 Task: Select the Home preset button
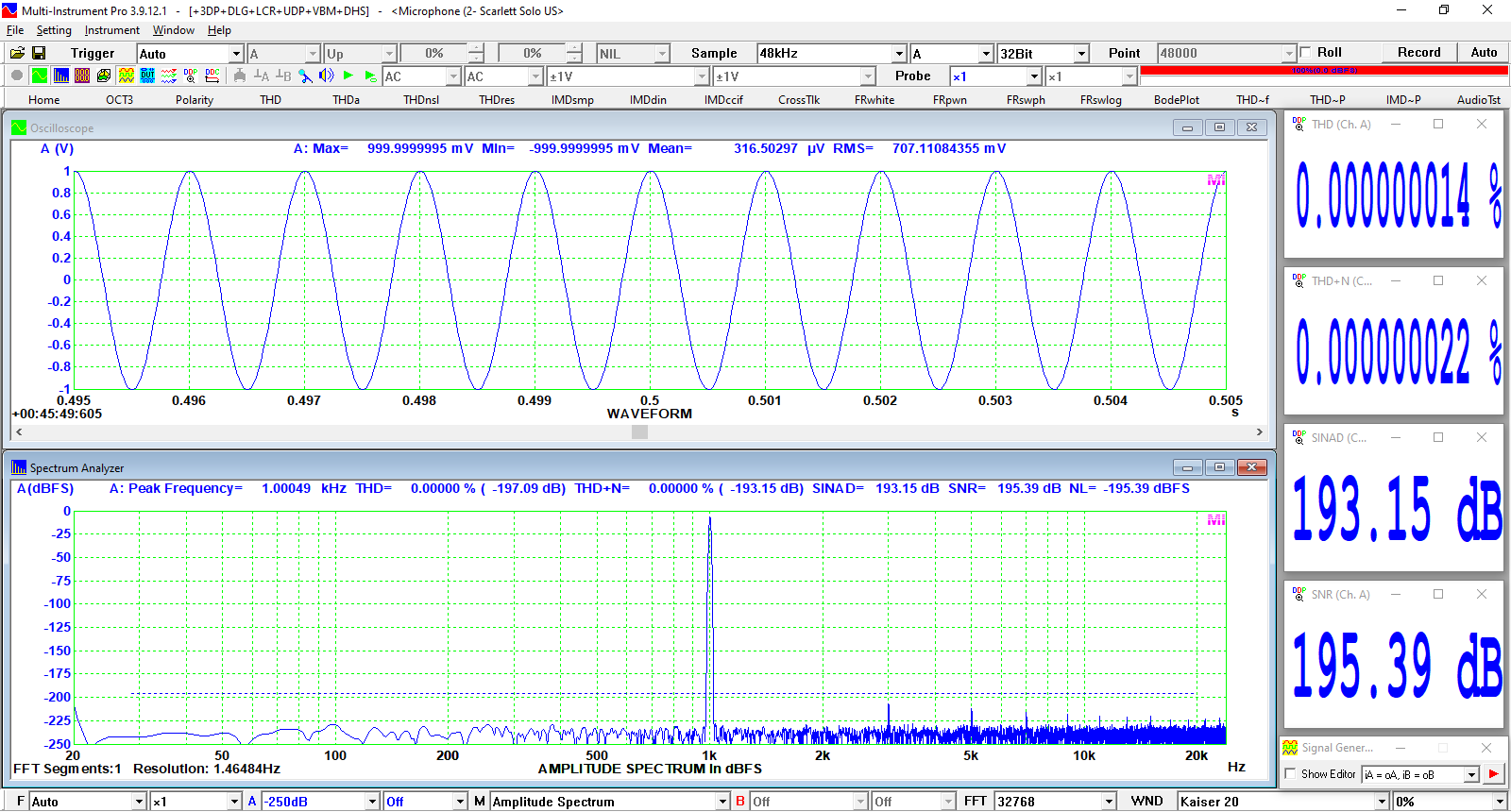pyautogui.click(x=43, y=100)
